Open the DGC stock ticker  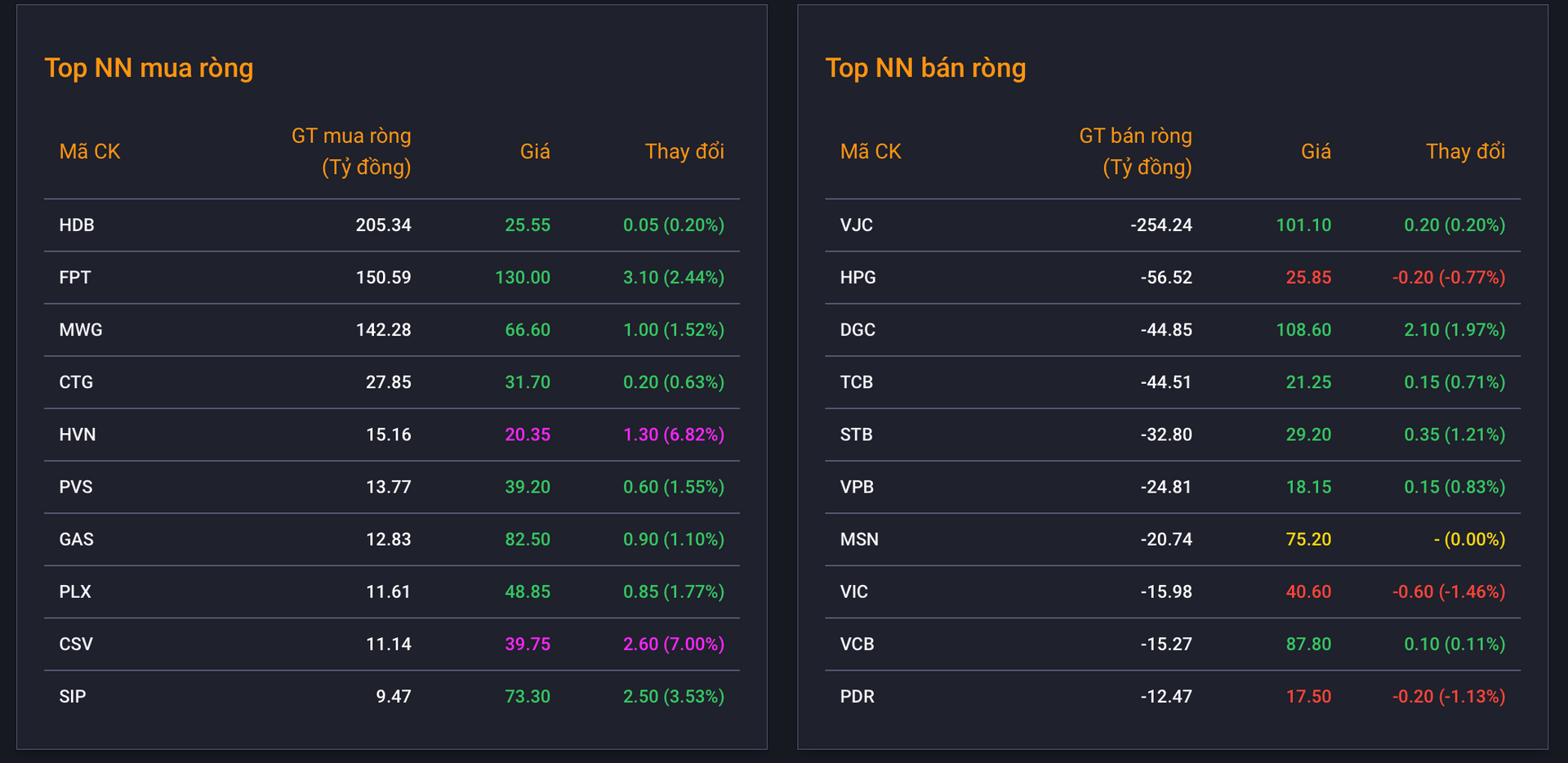coord(857,329)
